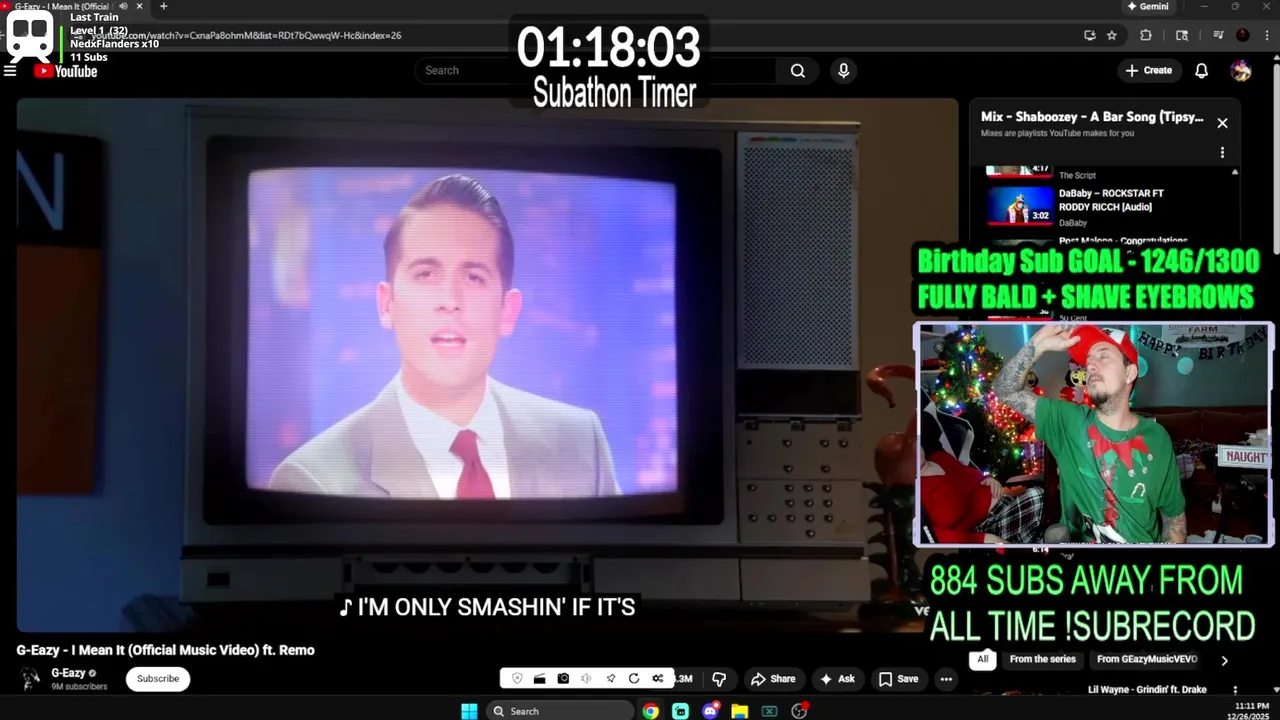Click the browser address bar URL
Image resolution: width=1280 pixels, height=720 pixels.
(248, 35)
